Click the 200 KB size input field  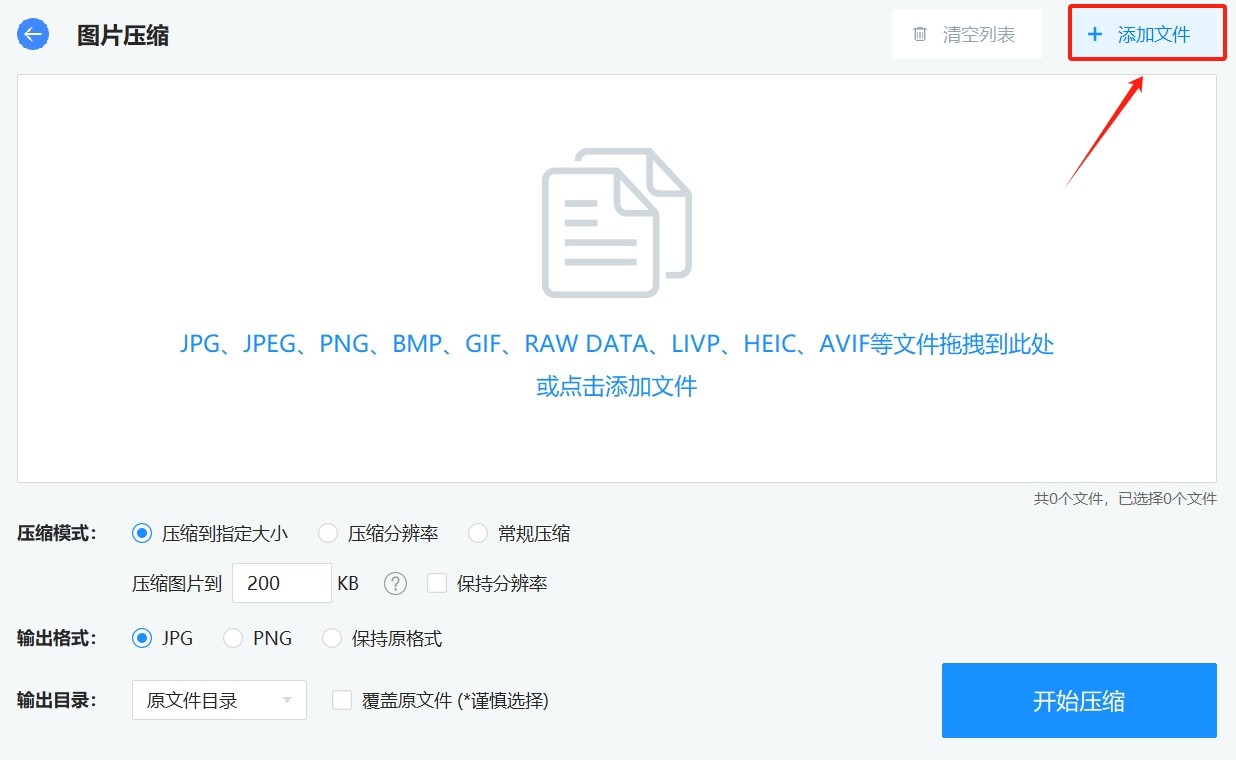point(281,584)
